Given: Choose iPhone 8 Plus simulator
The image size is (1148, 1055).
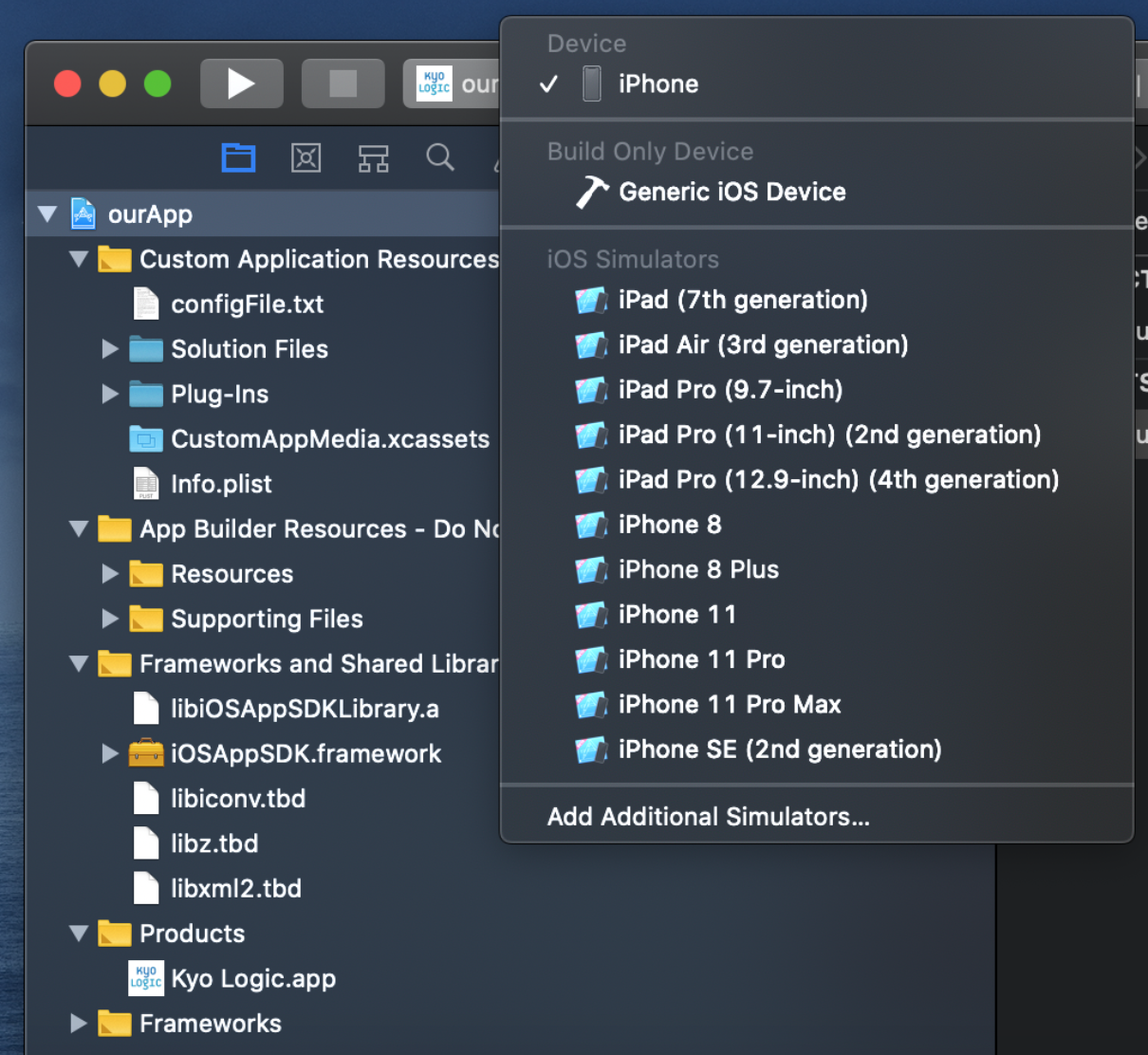Looking at the screenshot, I should coord(817,570).
